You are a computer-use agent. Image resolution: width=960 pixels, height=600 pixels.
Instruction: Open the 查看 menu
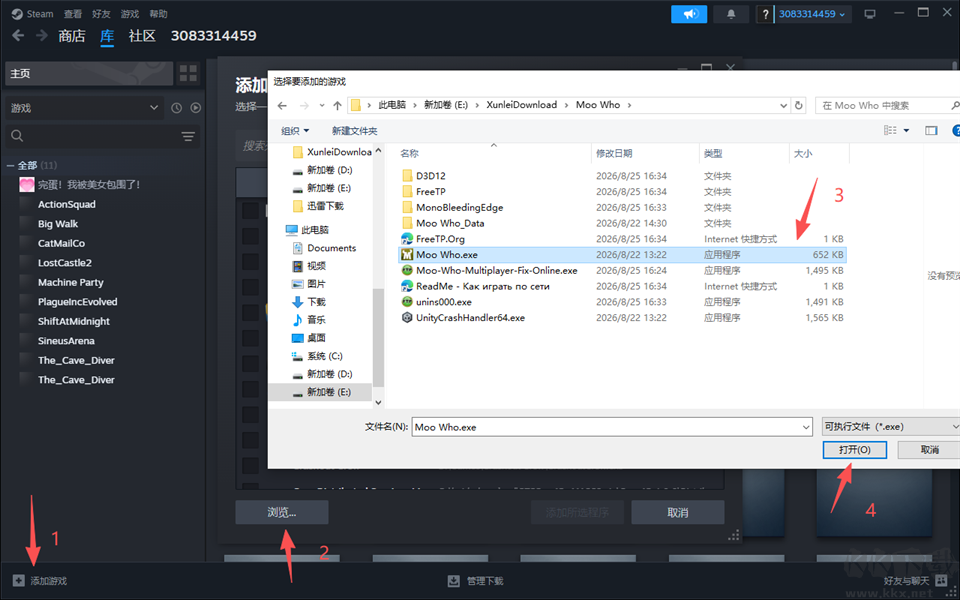72,13
